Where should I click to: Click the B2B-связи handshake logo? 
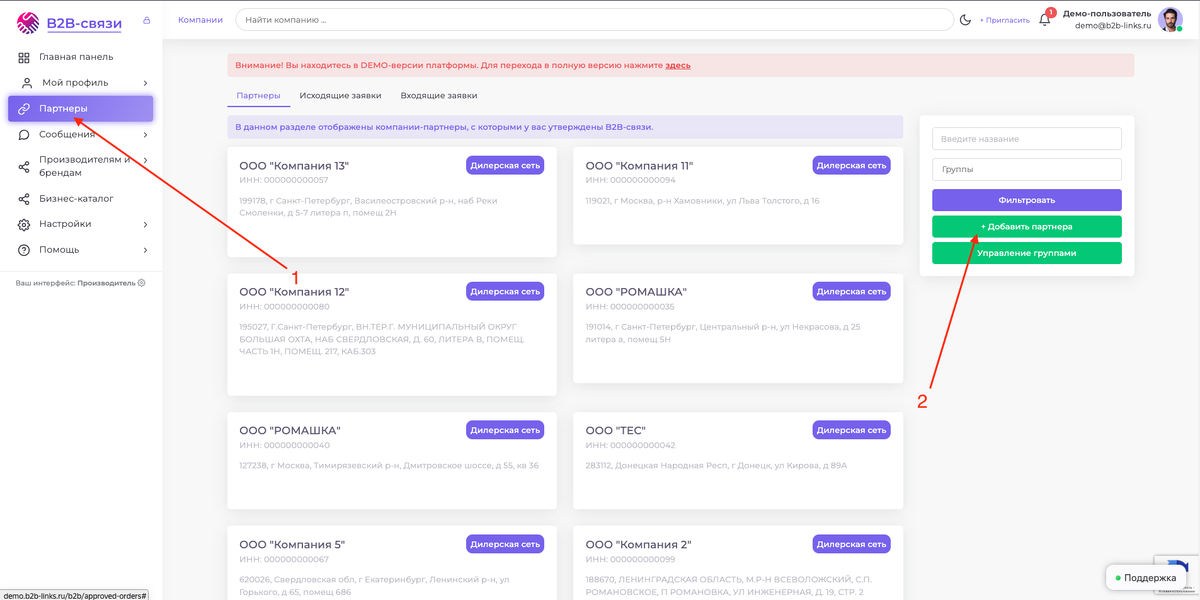[28, 22]
